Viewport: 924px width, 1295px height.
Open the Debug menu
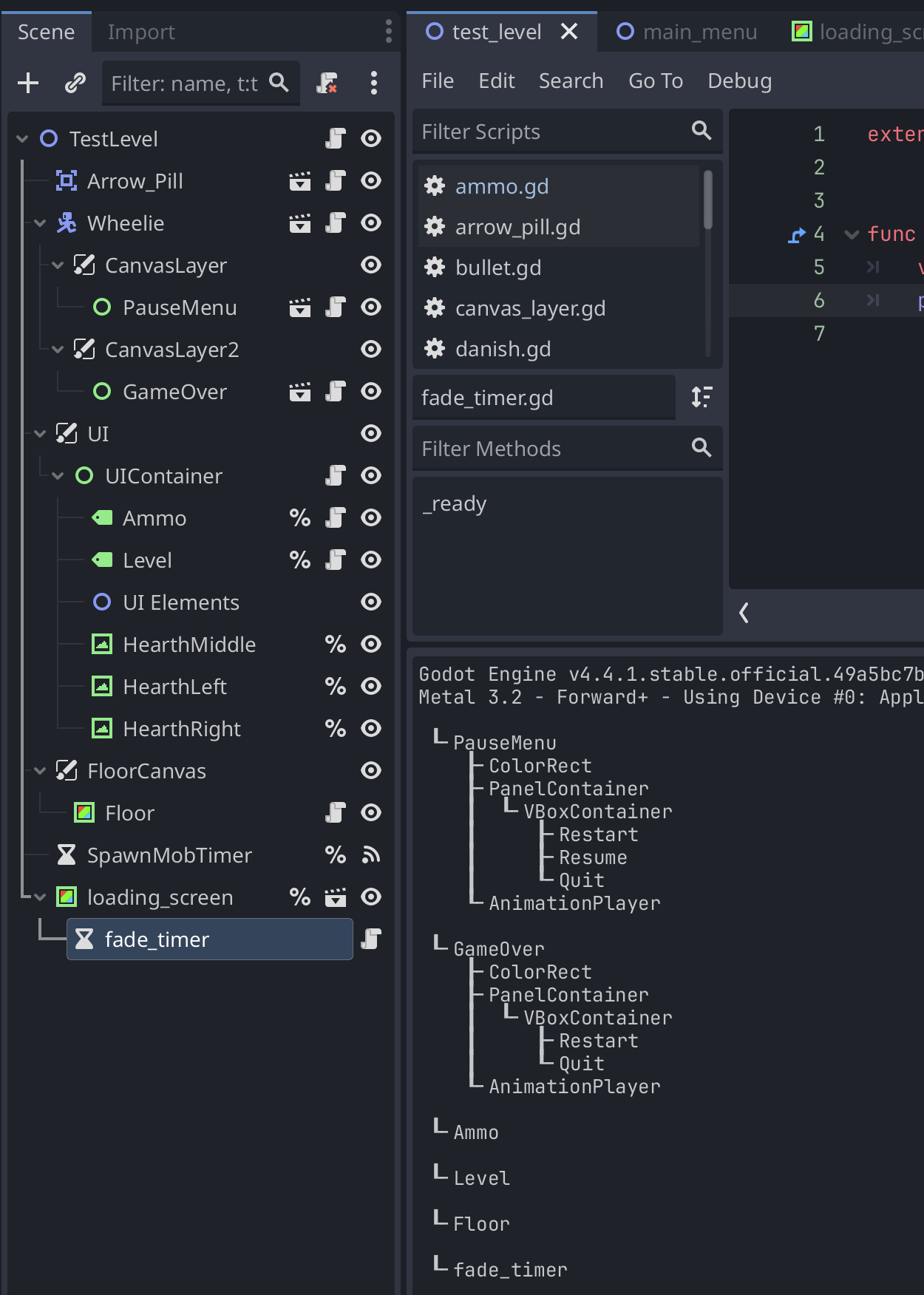[739, 81]
